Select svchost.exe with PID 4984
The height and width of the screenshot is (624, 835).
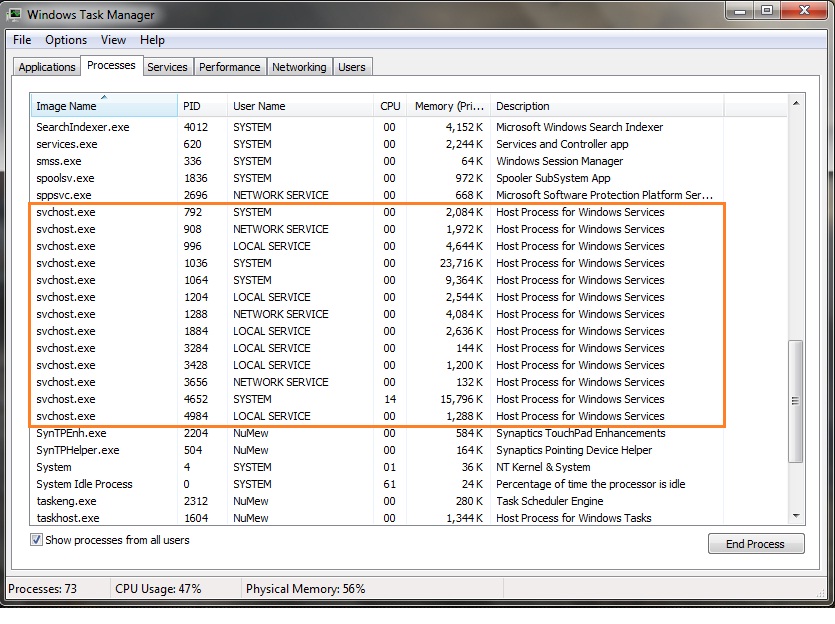pos(377,417)
